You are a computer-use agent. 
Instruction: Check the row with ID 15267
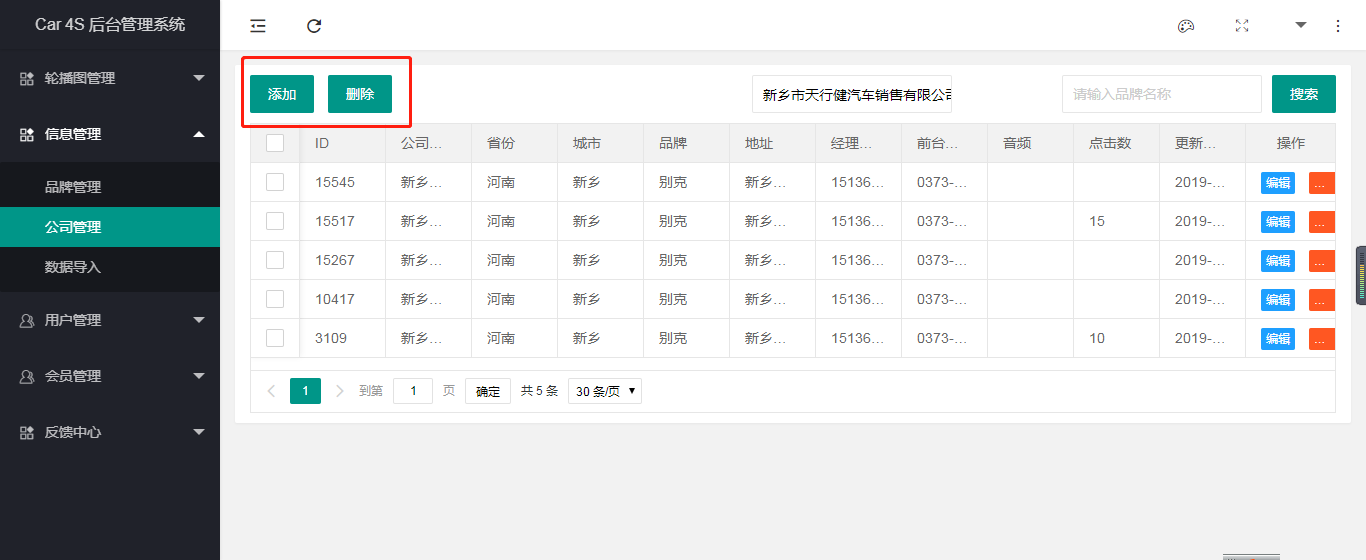point(275,260)
